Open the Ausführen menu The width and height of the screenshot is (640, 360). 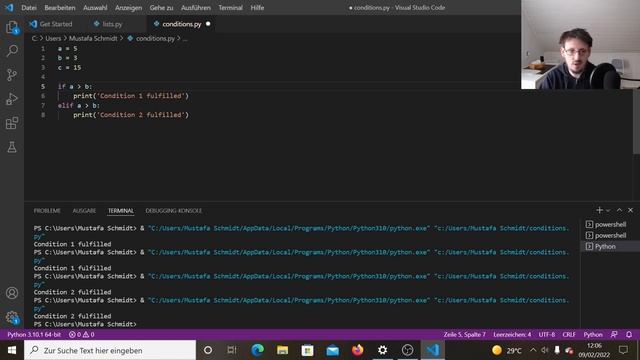(196, 7)
